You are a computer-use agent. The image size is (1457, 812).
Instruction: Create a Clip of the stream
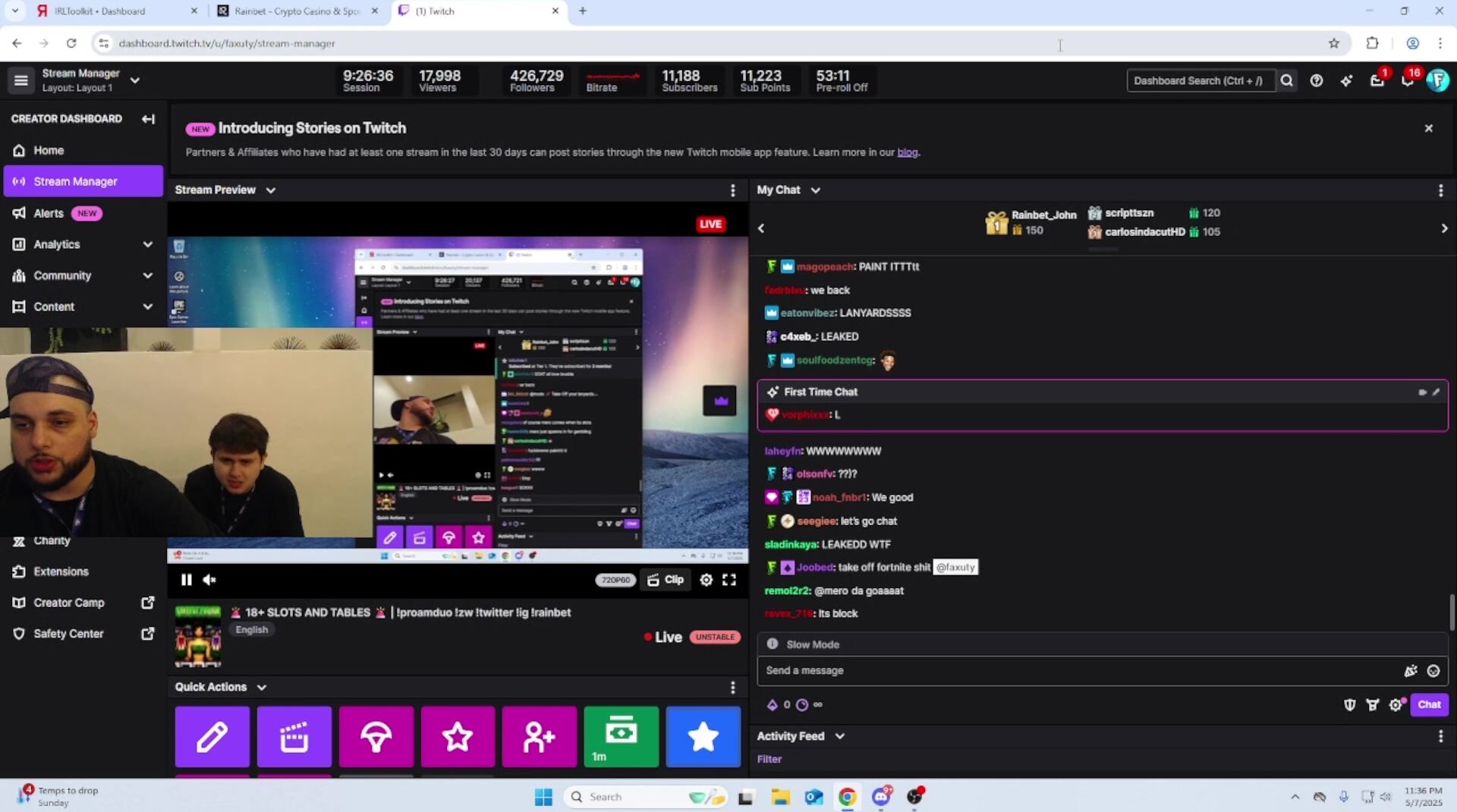(666, 580)
